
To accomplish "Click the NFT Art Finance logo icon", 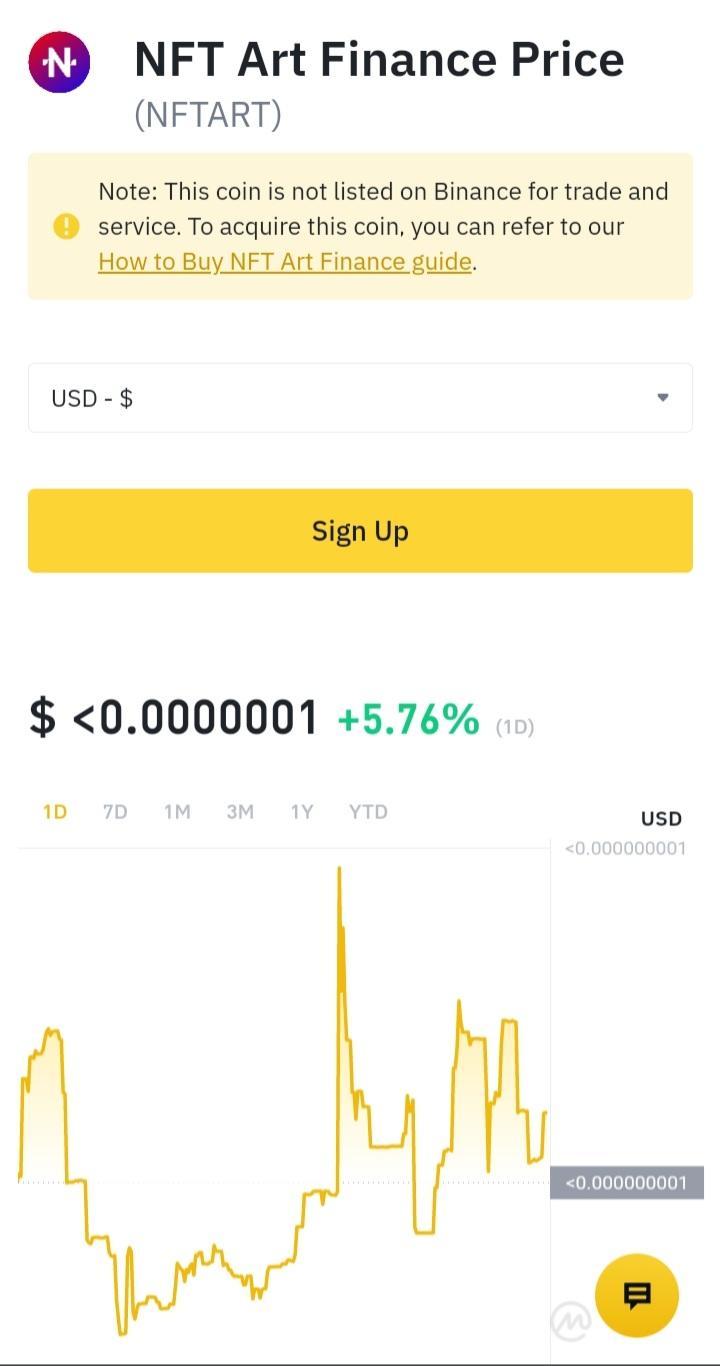I will (x=58, y=62).
